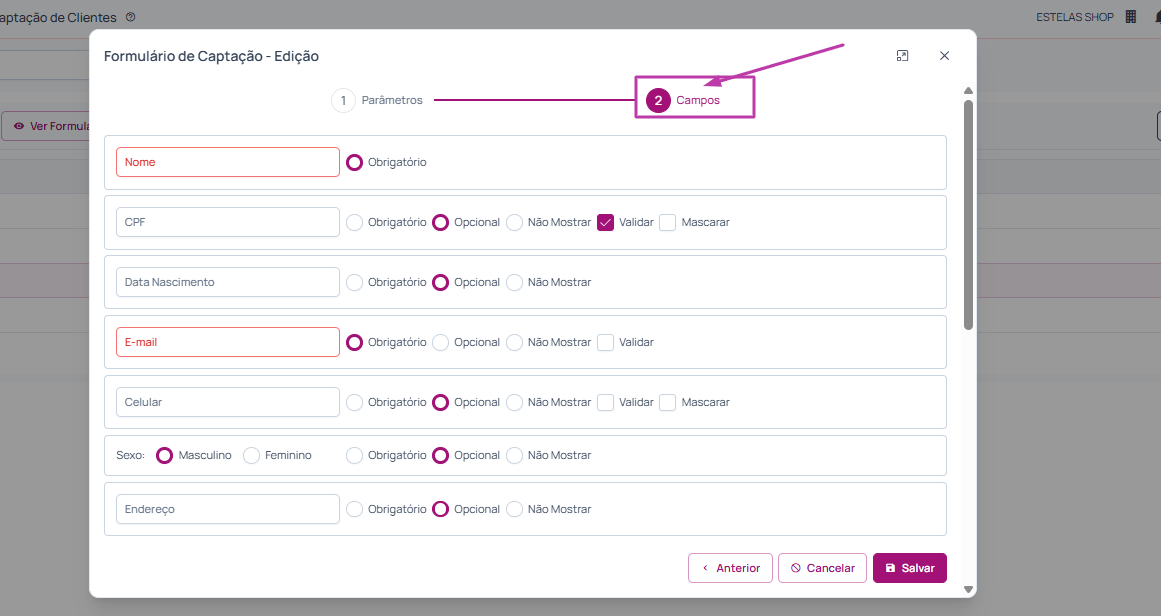Screen dimensions: 1161x616
Task: Open the help question-mark icon
Action: click(130, 17)
